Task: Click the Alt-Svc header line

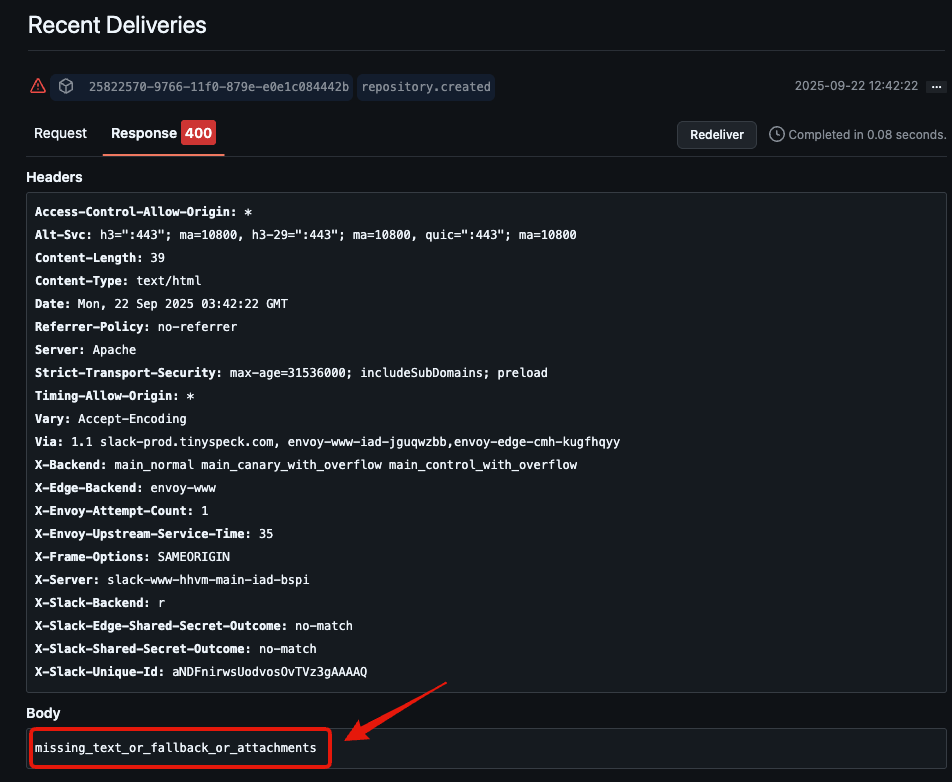Action: pos(305,235)
